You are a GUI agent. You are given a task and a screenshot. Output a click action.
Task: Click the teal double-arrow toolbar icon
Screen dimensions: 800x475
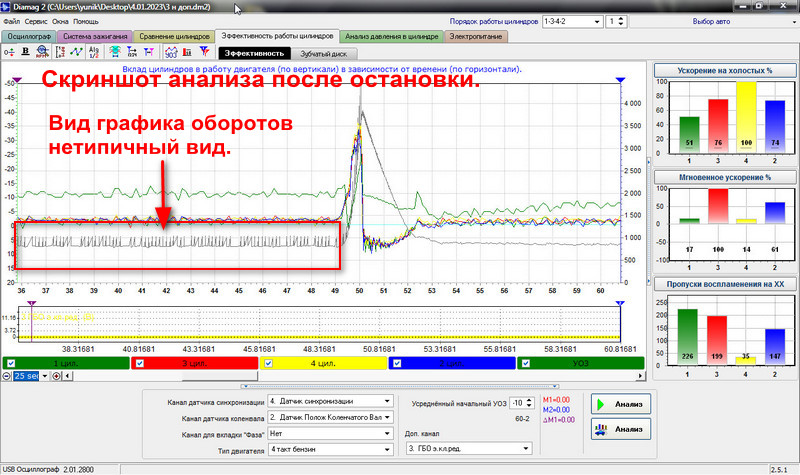point(115,52)
